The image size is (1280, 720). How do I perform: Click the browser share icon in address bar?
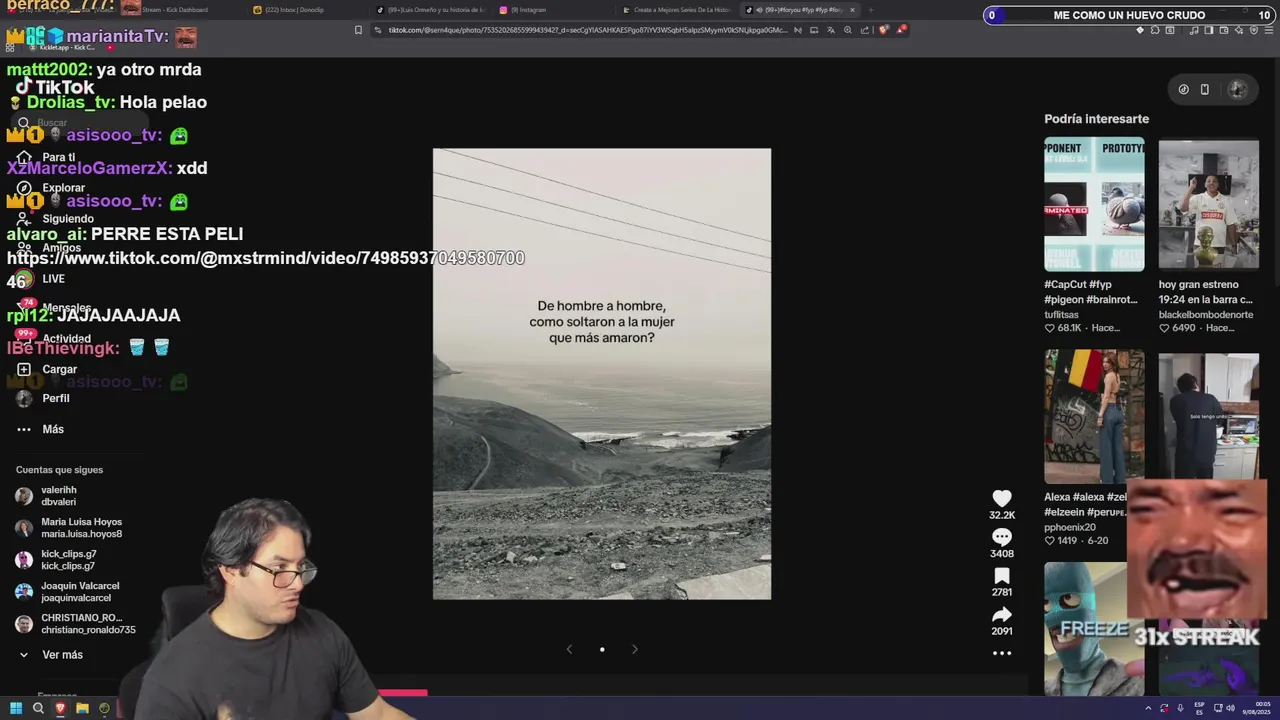[x=865, y=30]
